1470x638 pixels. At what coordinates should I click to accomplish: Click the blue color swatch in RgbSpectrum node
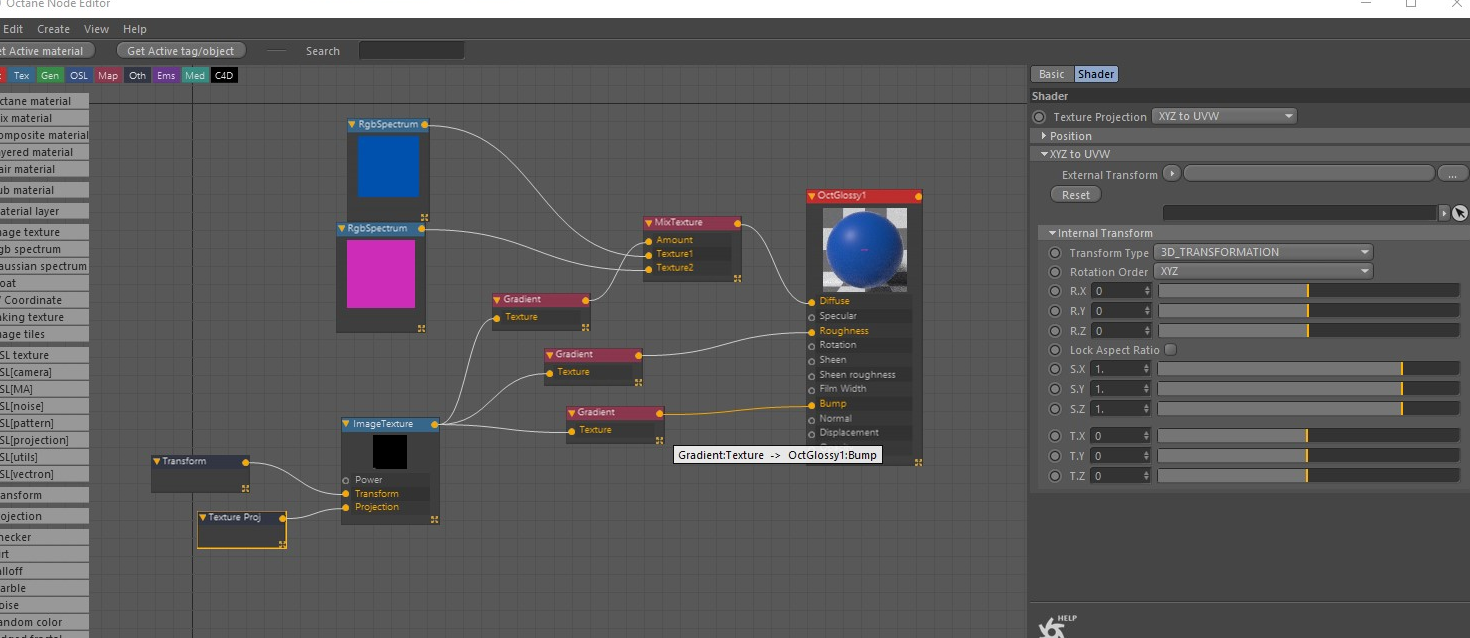[388, 167]
